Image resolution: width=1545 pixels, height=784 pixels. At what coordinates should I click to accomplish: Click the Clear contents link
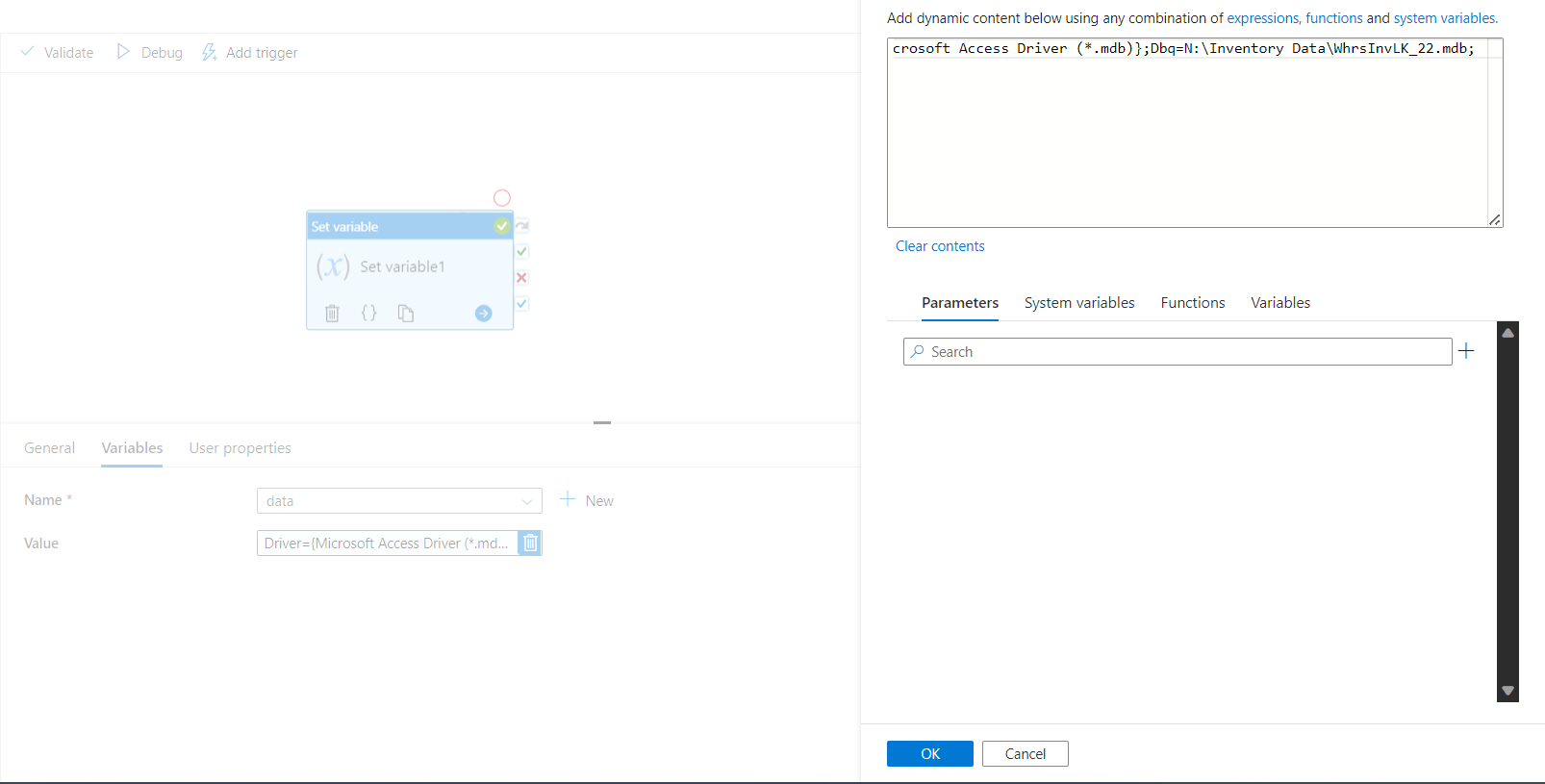pyautogui.click(x=940, y=246)
